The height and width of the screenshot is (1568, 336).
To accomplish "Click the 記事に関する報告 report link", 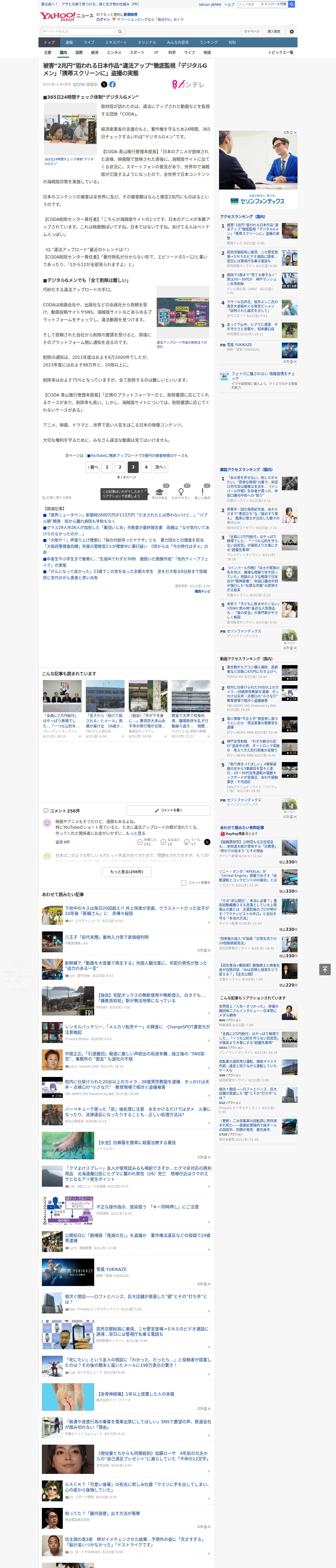I will tap(57, 497).
